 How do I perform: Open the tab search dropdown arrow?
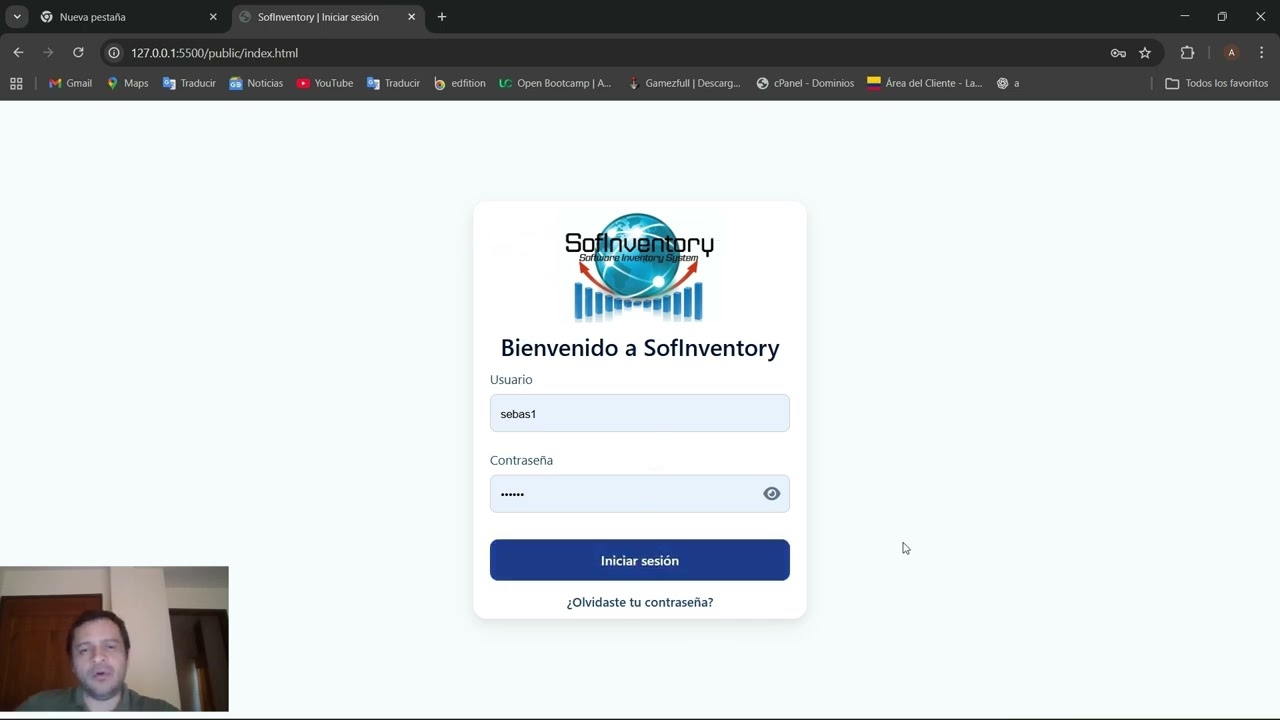pyautogui.click(x=17, y=17)
